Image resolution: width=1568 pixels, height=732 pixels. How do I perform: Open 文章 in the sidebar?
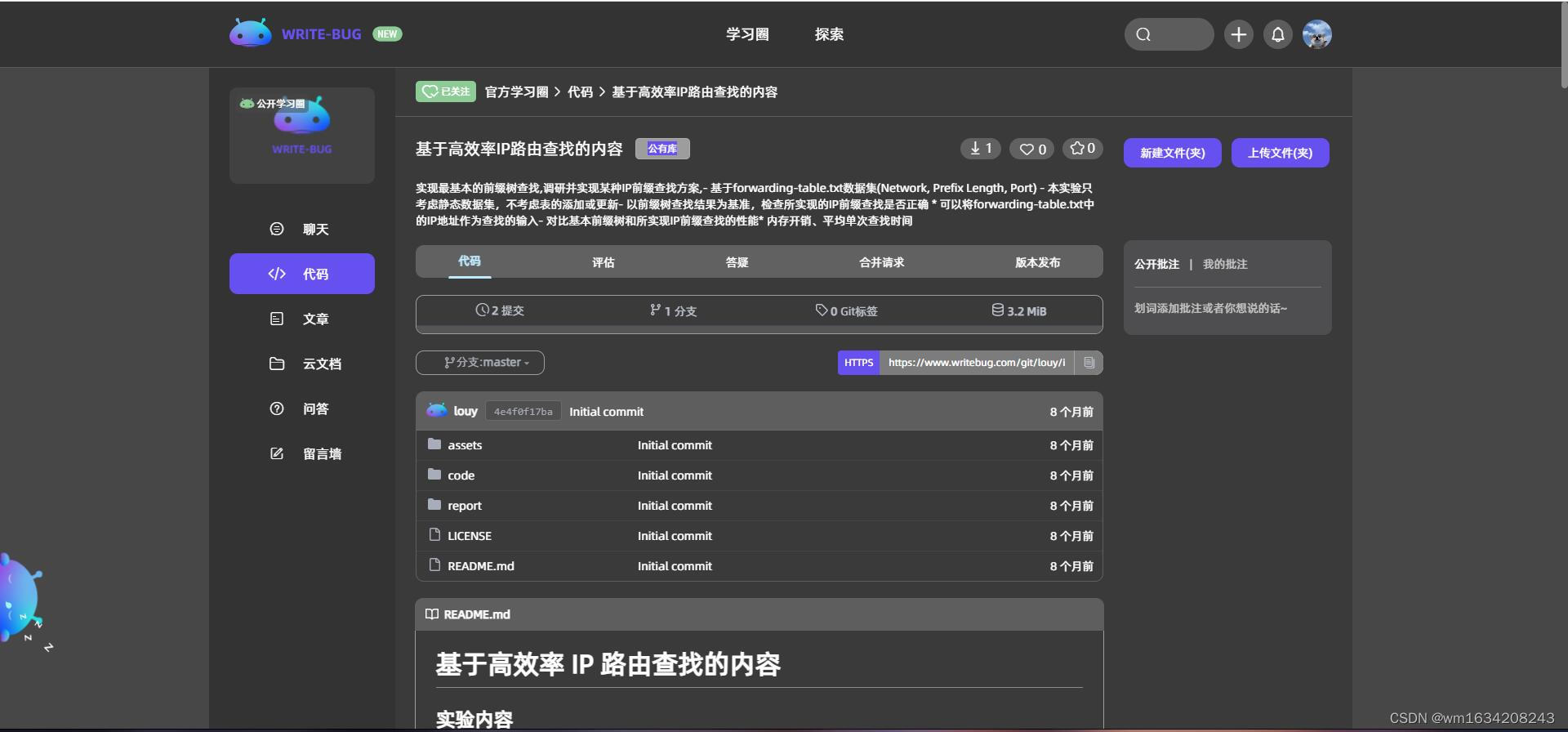point(302,319)
